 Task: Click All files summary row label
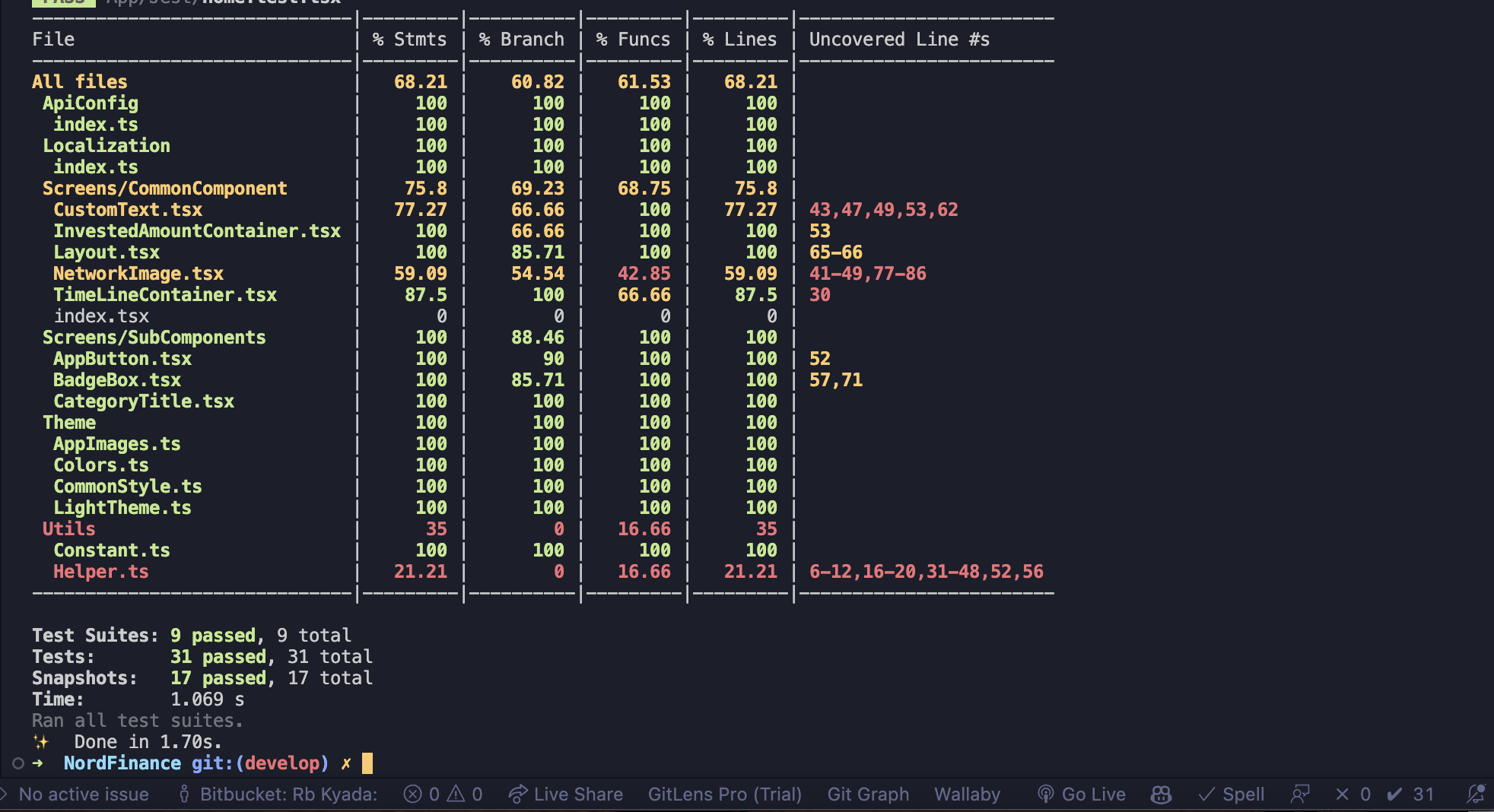(x=80, y=82)
